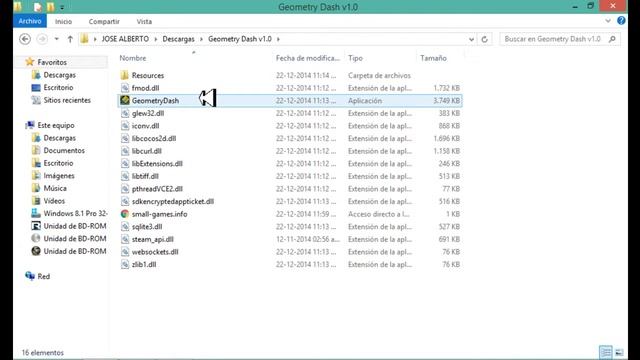Select the libtiff.dll file
This screenshot has height=360, width=640.
145,176
